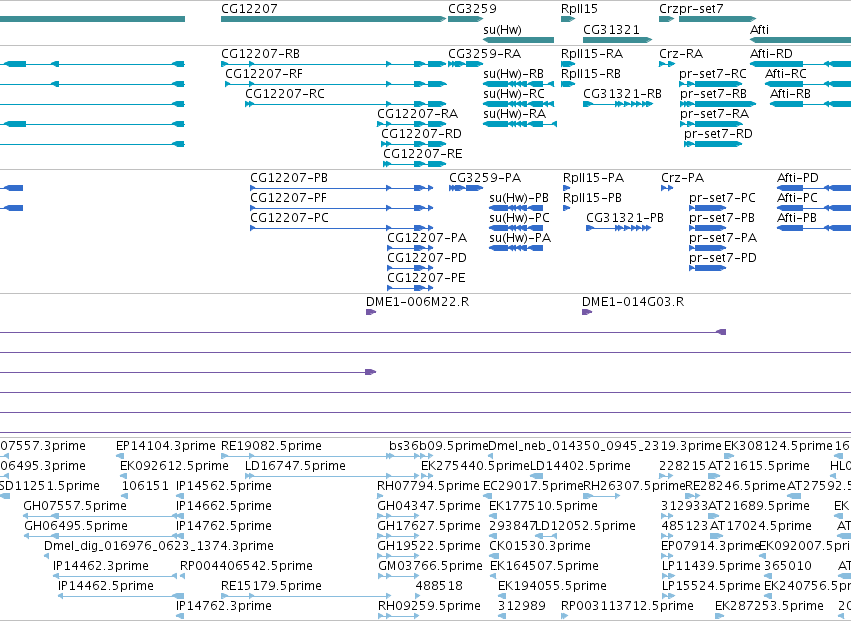Select protein Afti-PB

coord(814,229)
